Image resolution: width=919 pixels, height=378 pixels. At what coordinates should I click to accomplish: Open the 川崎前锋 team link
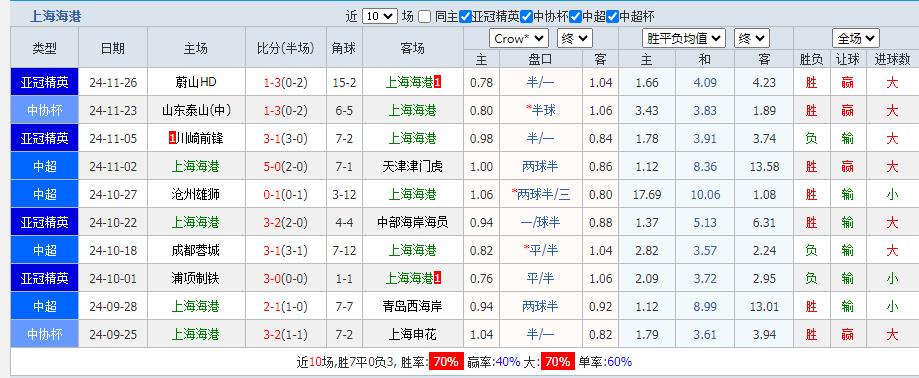pyautogui.click(x=200, y=138)
